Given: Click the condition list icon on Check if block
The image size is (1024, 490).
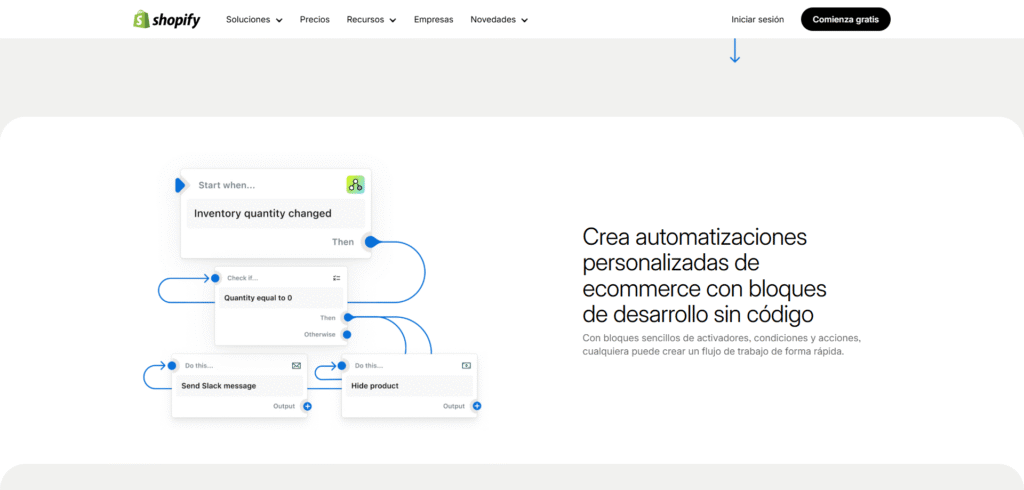Looking at the screenshot, I should pos(336,278).
